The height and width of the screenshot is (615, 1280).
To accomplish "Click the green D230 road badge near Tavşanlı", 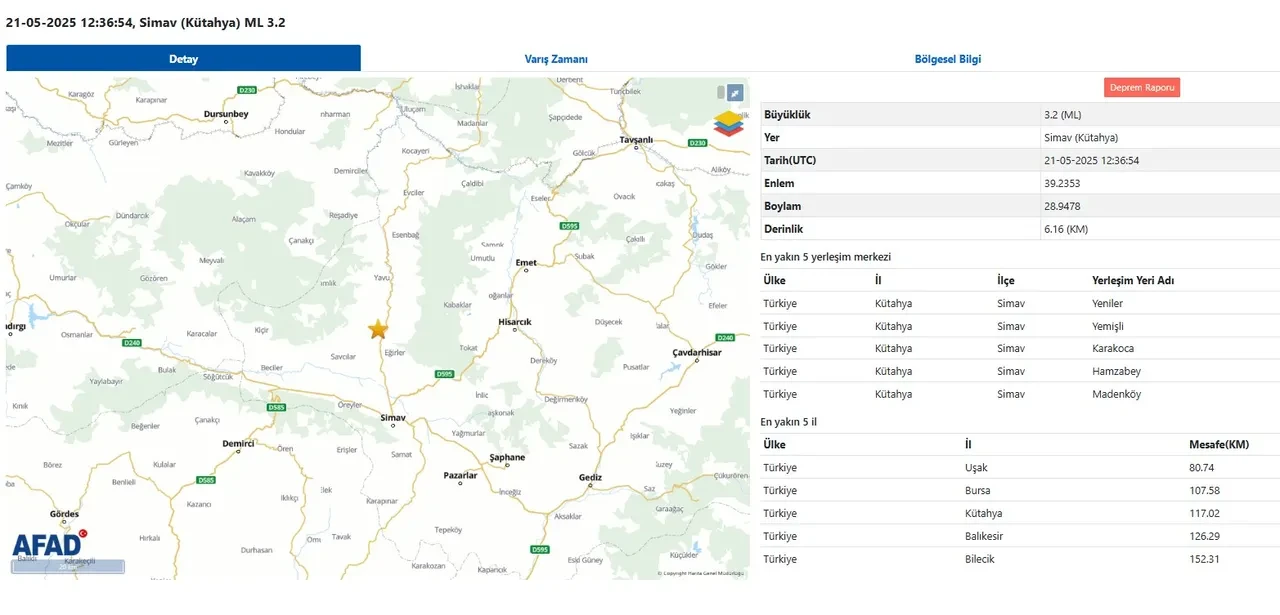I will [x=697, y=143].
